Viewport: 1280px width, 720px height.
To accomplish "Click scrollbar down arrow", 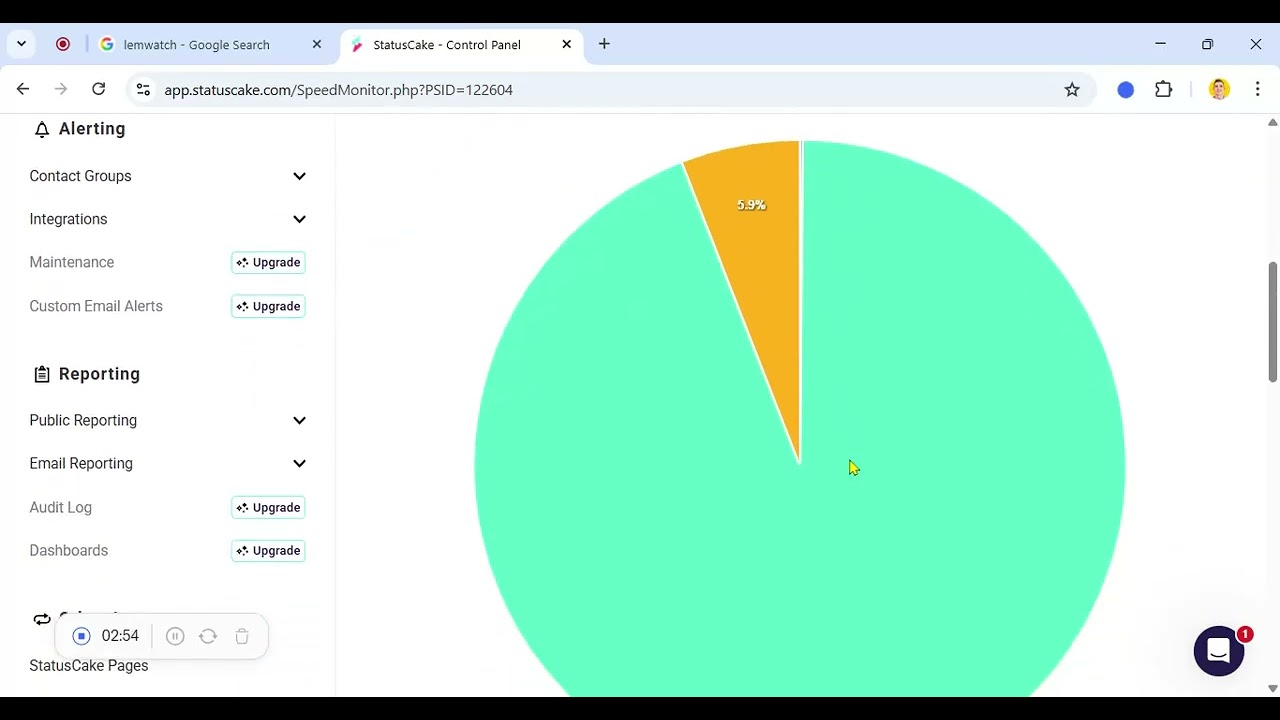I will [1272, 688].
